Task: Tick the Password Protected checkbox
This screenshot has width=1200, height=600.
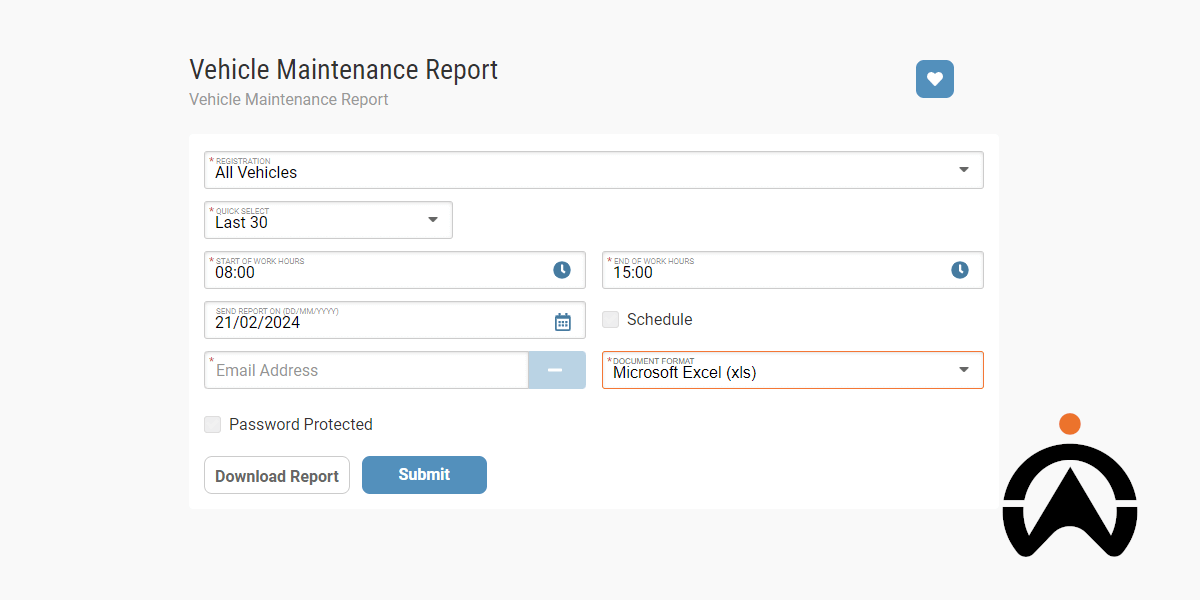Action: click(212, 425)
